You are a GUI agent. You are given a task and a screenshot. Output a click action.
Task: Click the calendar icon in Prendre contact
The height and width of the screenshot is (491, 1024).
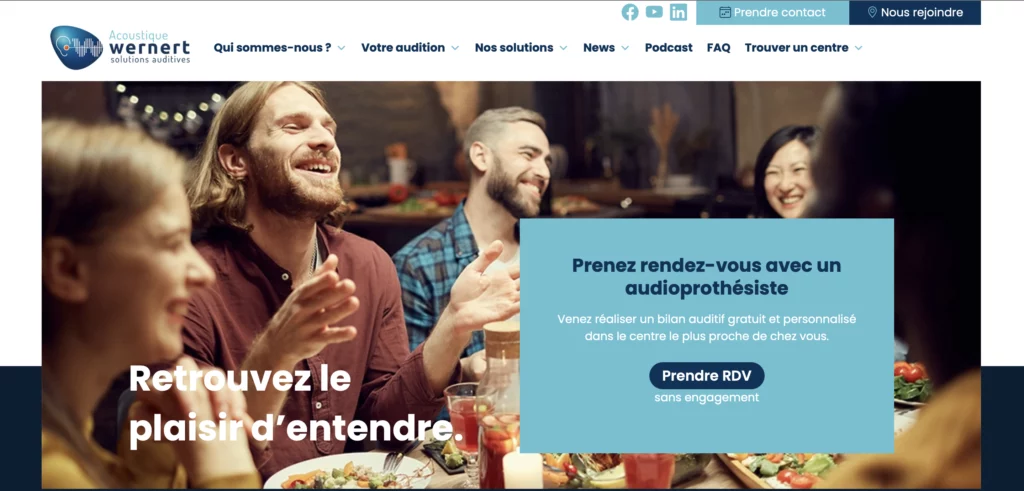click(x=725, y=12)
